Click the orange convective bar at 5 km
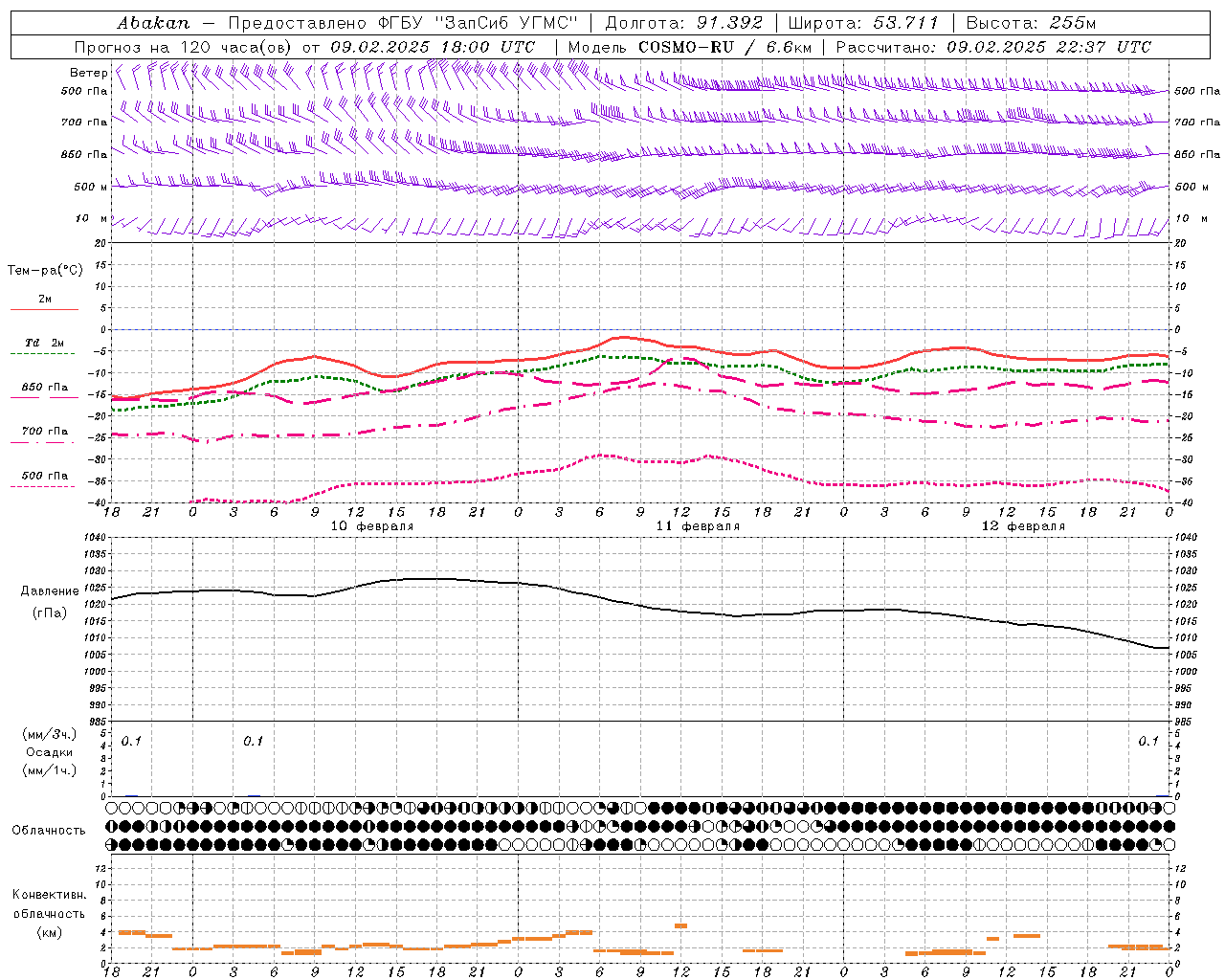 coord(681,925)
